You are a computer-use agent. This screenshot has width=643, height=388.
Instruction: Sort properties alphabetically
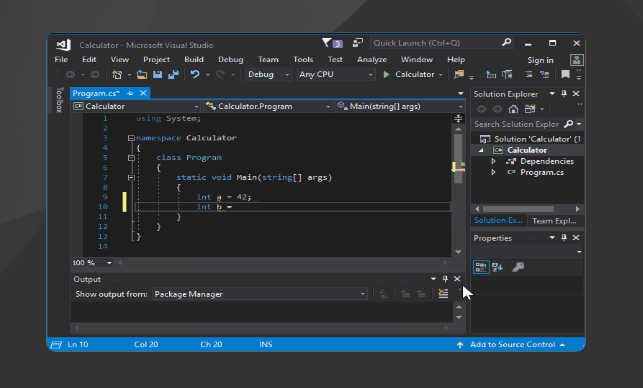coord(497,267)
